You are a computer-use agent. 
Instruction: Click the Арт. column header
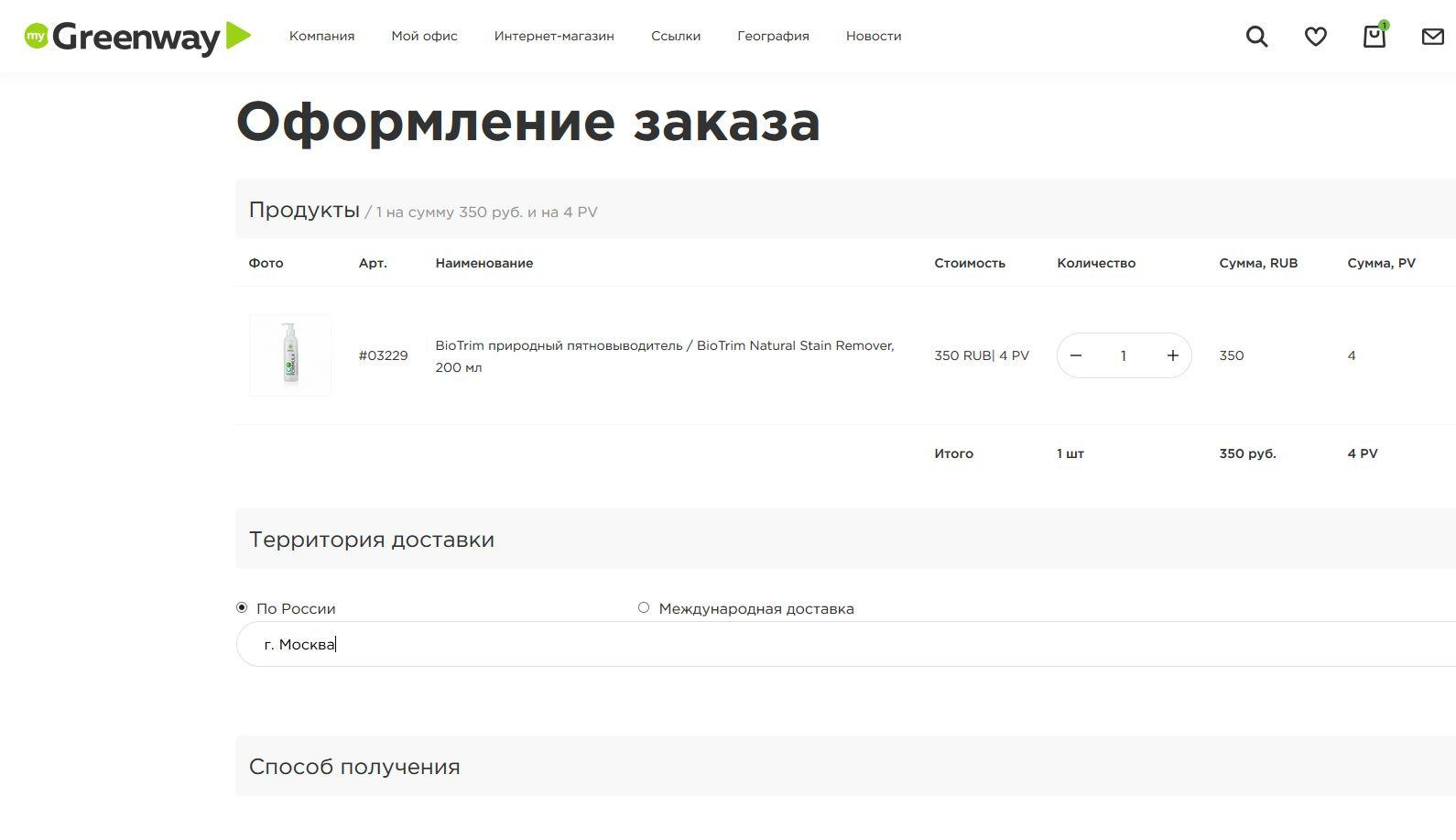pos(373,263)
